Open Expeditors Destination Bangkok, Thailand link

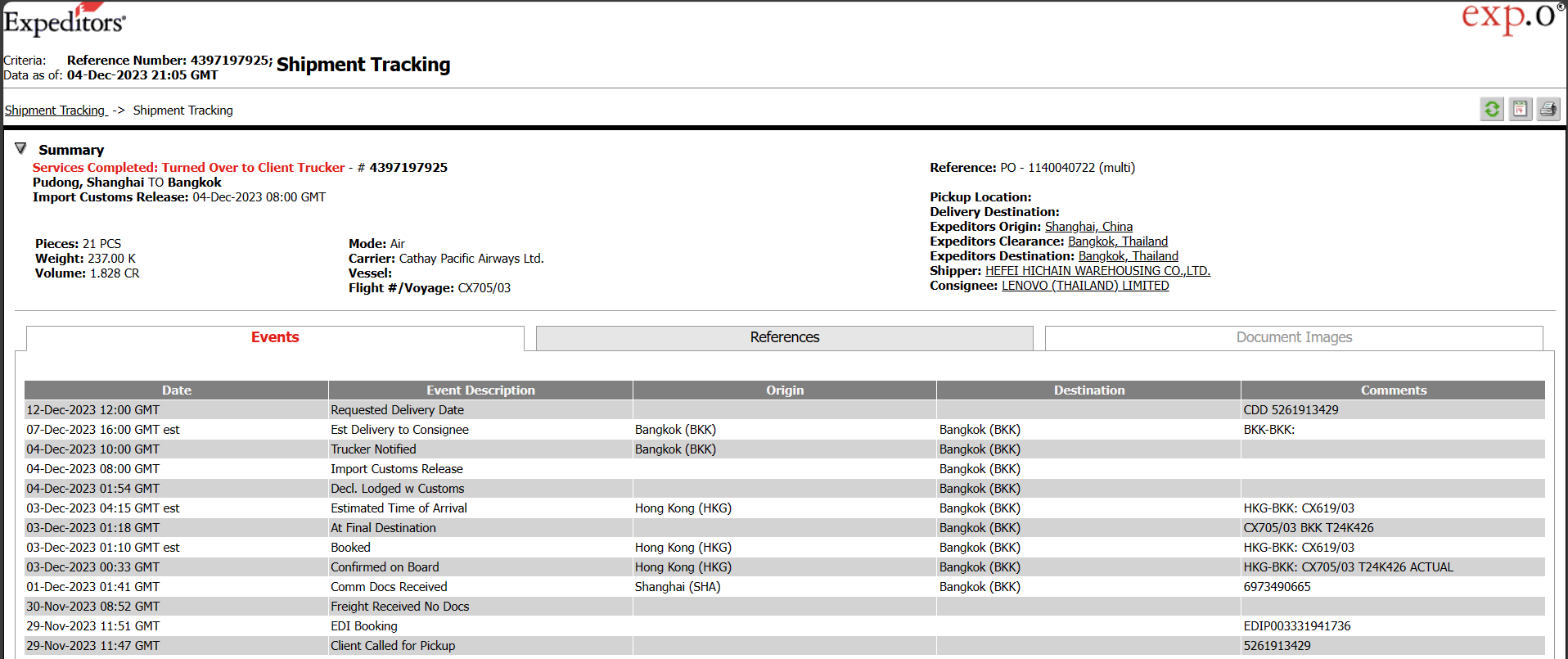(1128, 256)
